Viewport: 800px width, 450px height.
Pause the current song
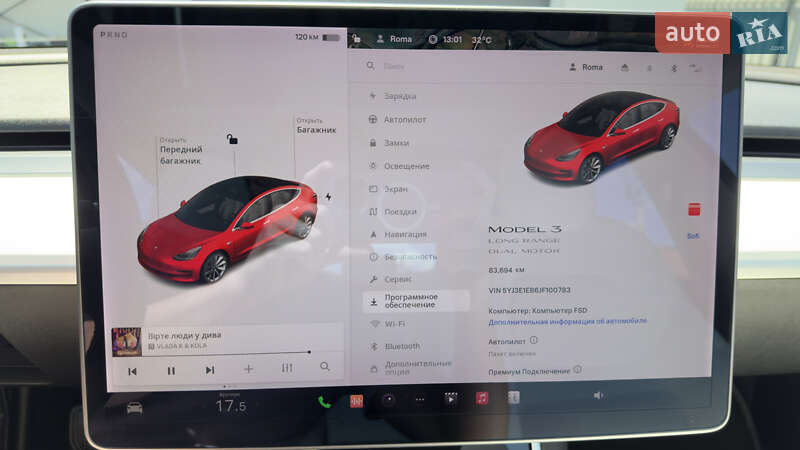click(171, 371)
